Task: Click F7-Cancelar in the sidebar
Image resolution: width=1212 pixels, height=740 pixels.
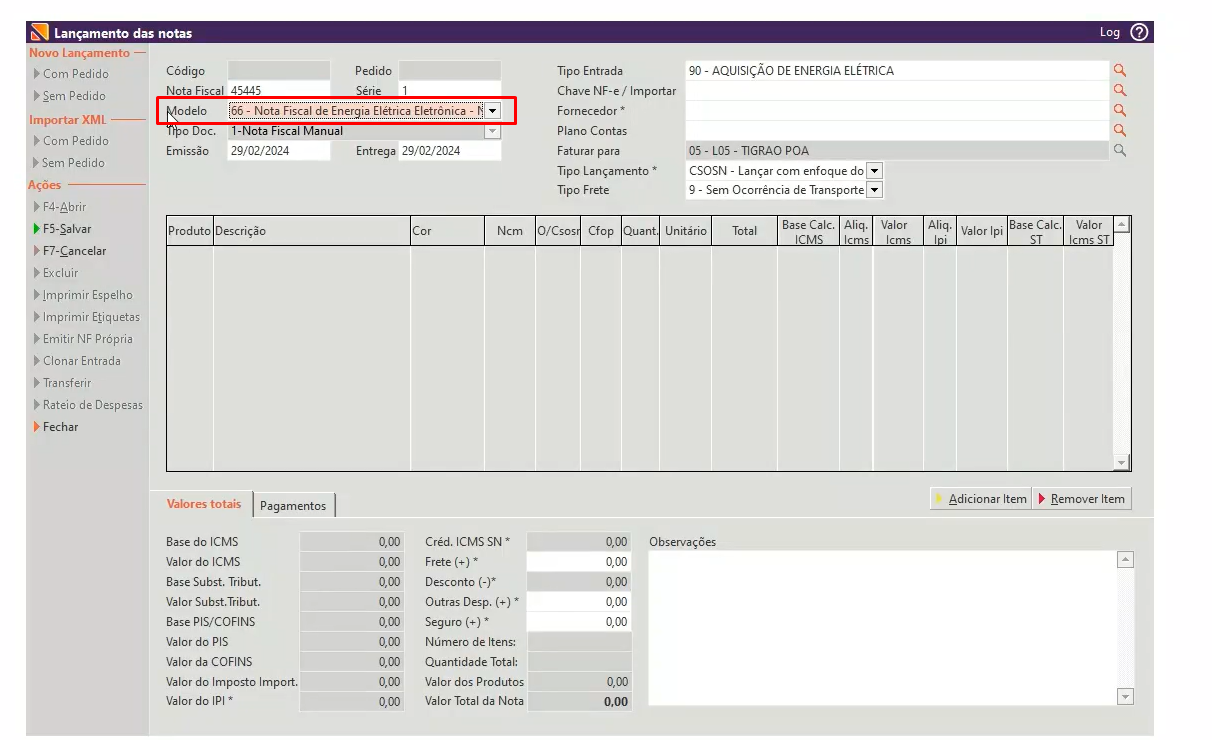Action: click(73, 251)
